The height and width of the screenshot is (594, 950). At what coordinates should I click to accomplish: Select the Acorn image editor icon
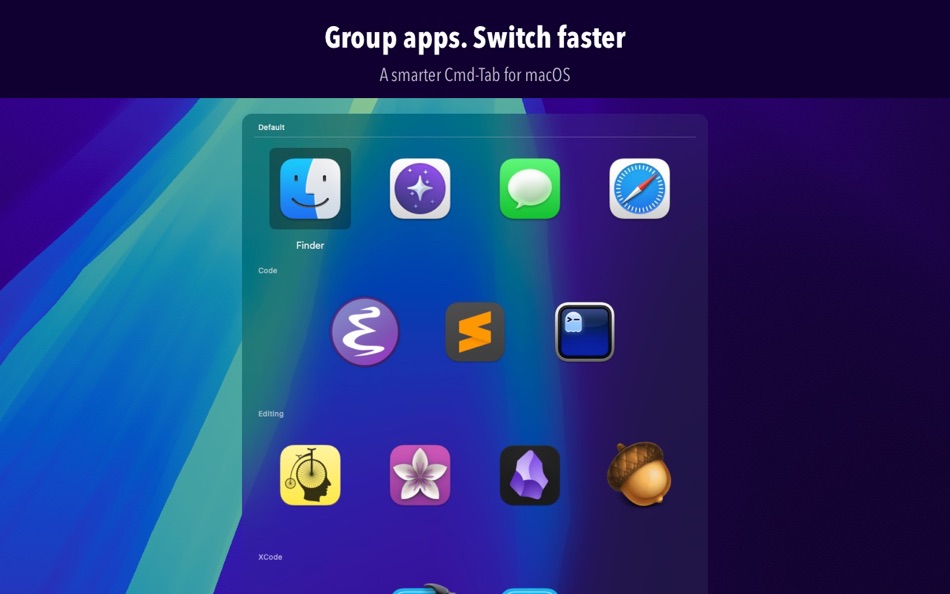pos(639,475)
